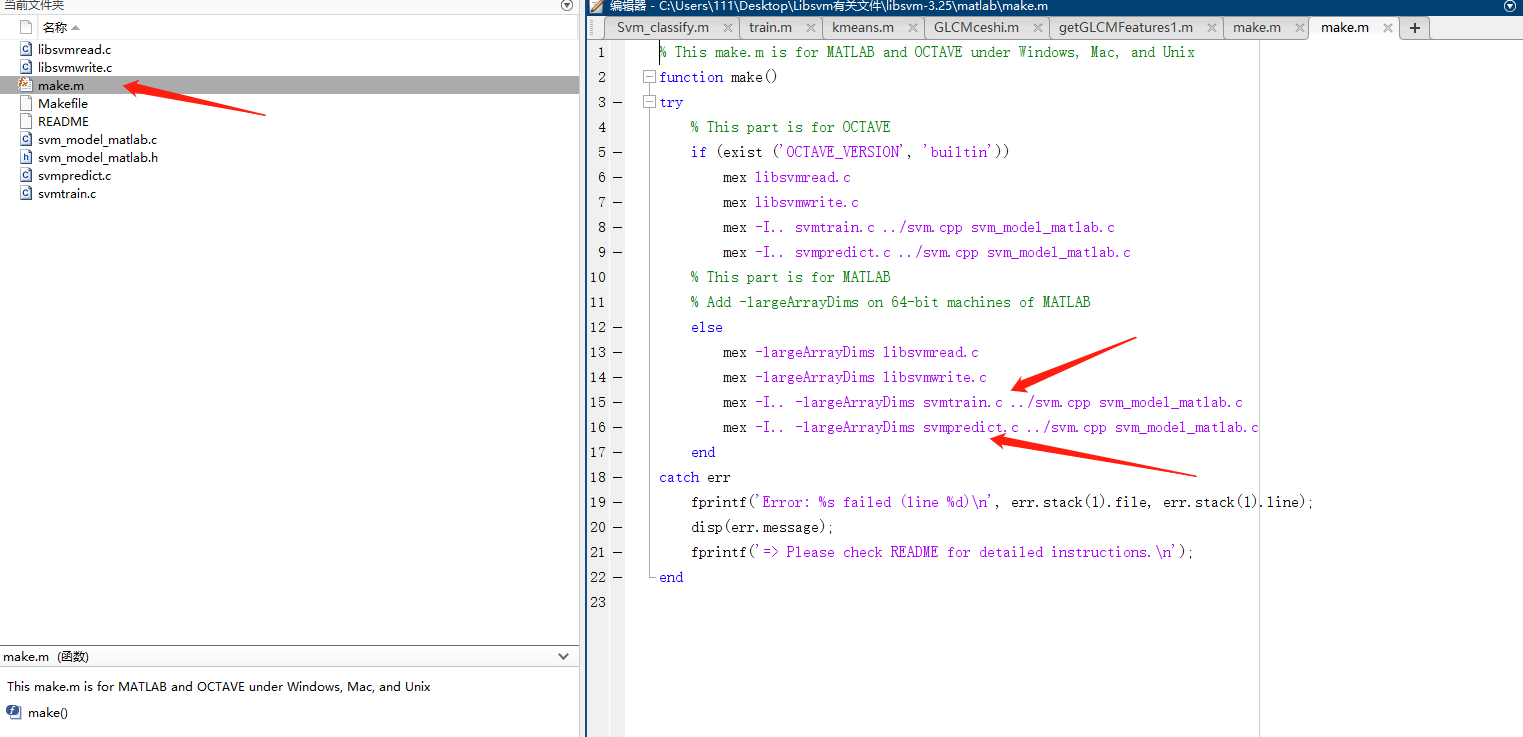Open the 当前文件夹 panel menu via circled arrow

(x=568, y=7)
